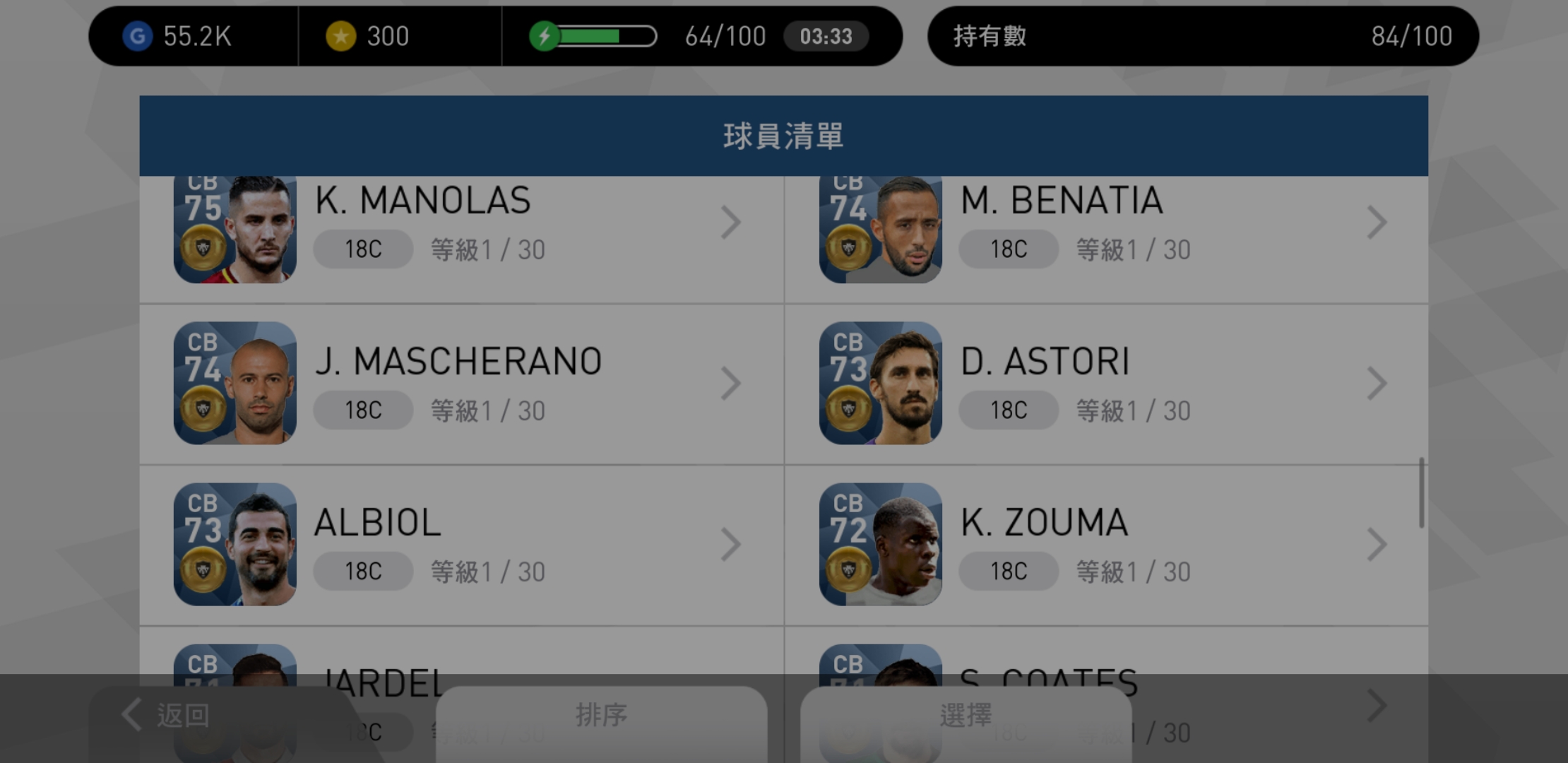Expand K. Zouma row chevron
Image resolution: width=1568 pixels, height=763 pixels.
pos(1377,545)
